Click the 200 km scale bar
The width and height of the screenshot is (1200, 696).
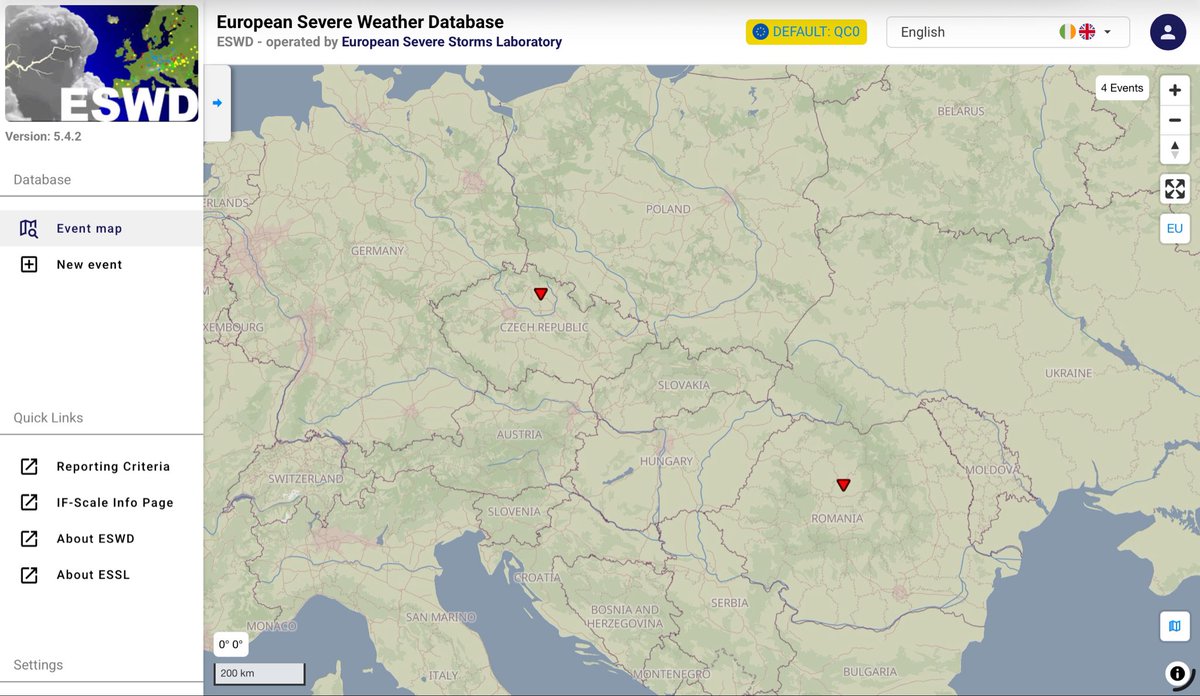[260, 673]
